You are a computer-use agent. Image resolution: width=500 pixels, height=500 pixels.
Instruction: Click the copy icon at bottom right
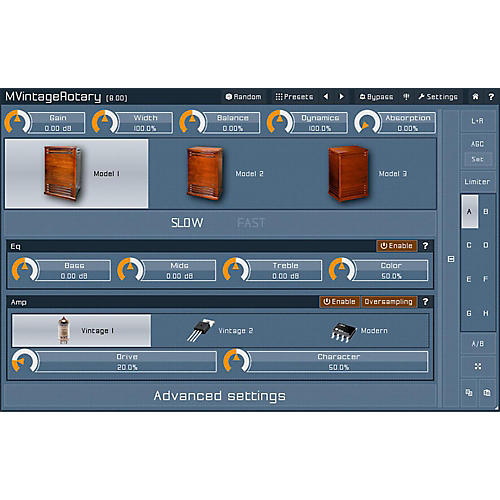469,393
